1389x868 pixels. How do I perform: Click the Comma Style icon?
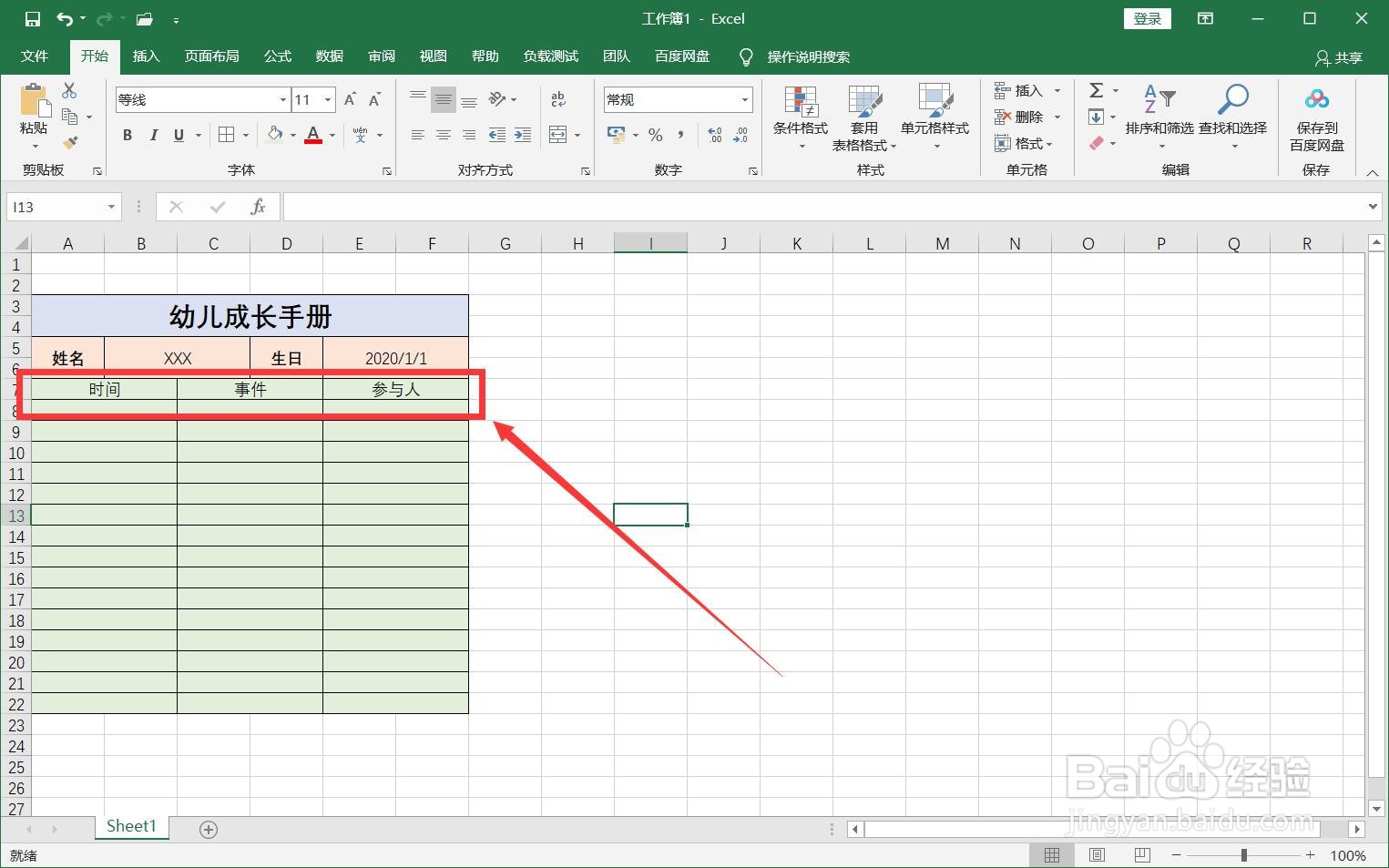tap(680, 135)
